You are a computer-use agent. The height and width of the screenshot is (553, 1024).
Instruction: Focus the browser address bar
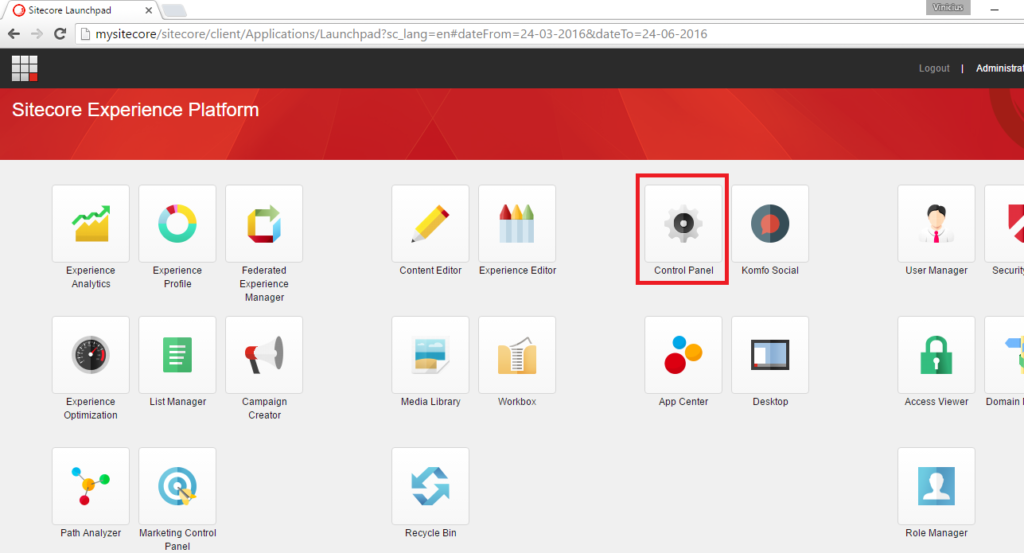click(x=549, y=34)
